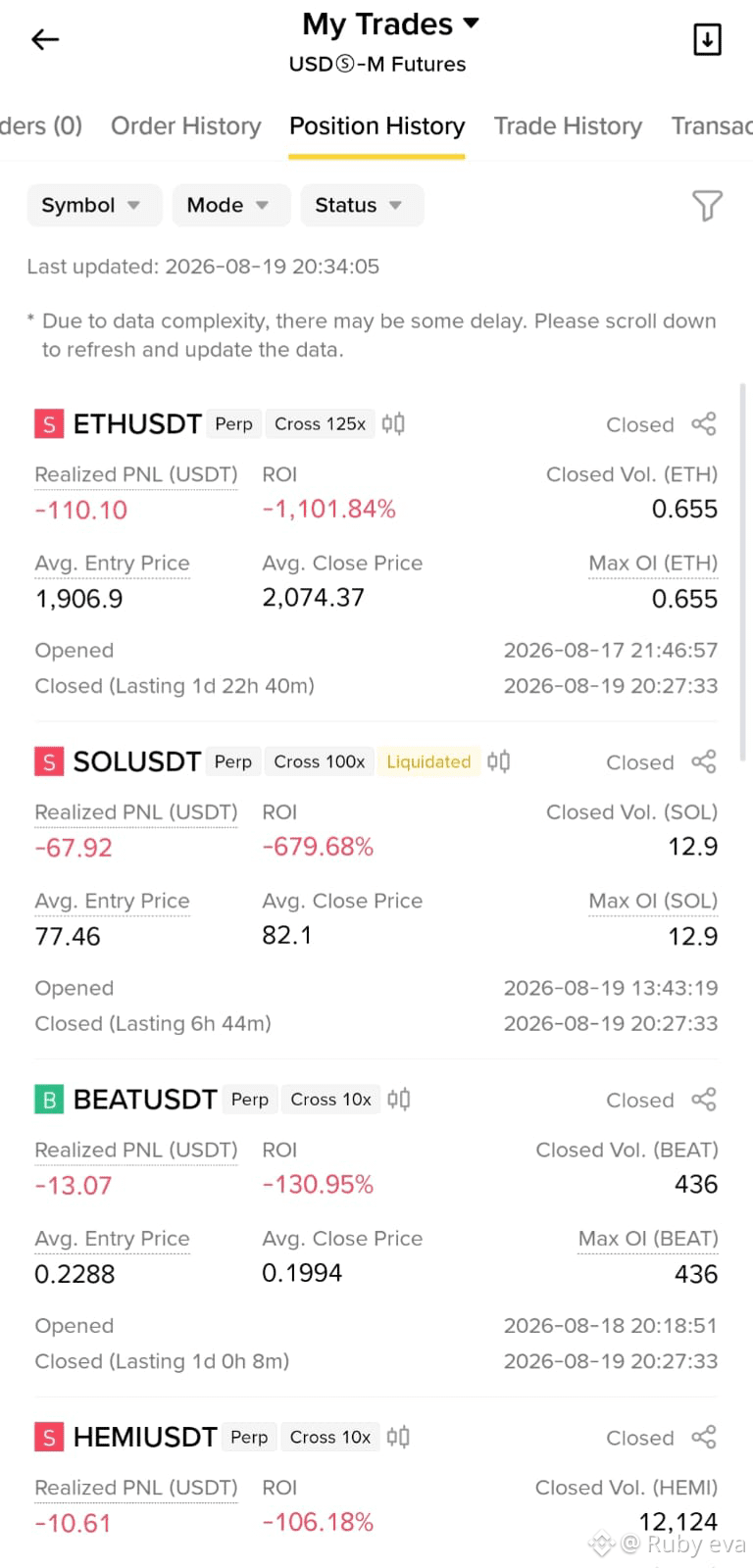Image resolution: width=753 pixels, height=1568 pixels.
Task: Open the ETHUSDT candlestick chart icon
Action: tap(393, 423)
